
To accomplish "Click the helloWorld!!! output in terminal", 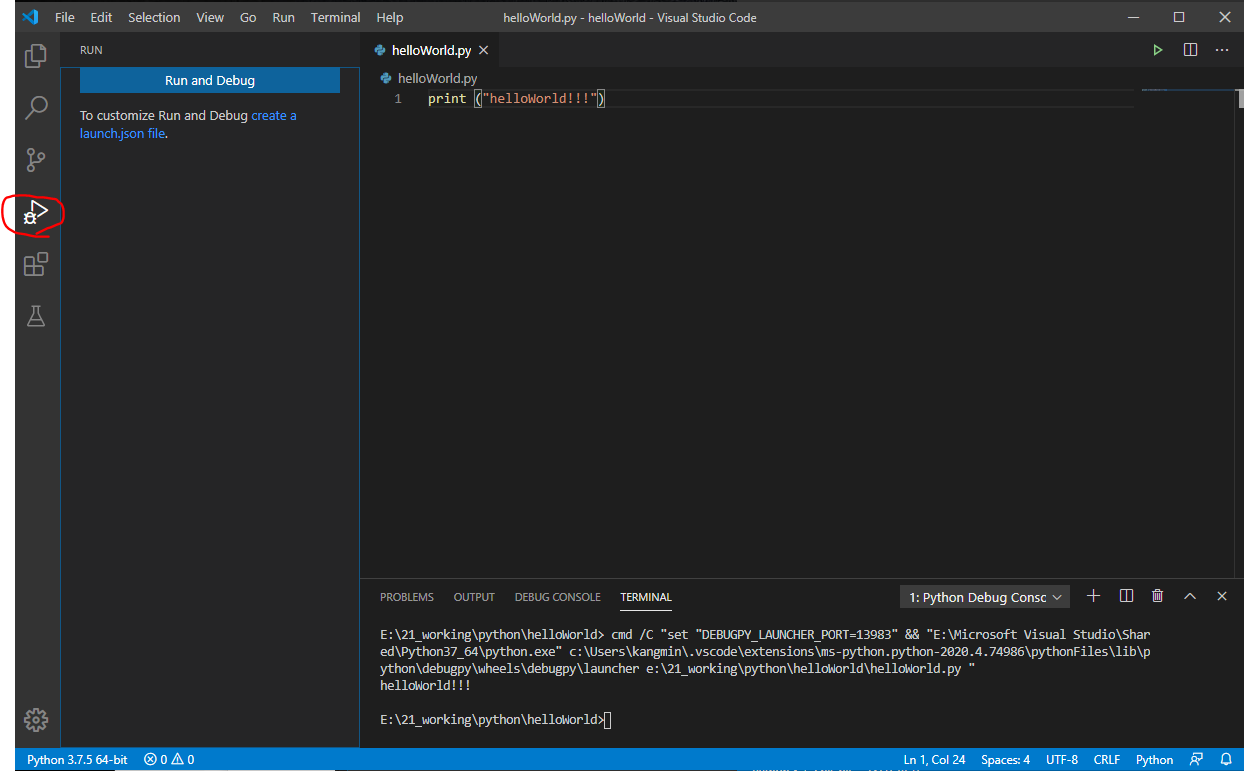I will 425,685.
